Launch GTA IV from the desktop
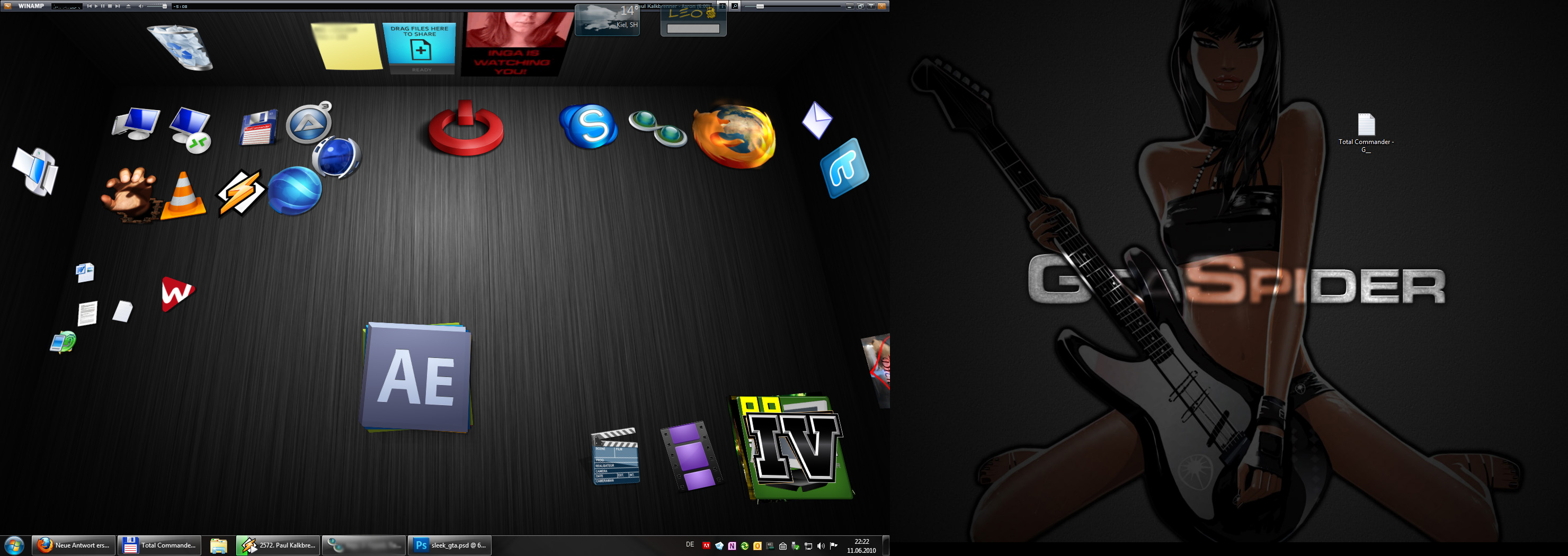1568x556 pixels. [x=793, y=448]
